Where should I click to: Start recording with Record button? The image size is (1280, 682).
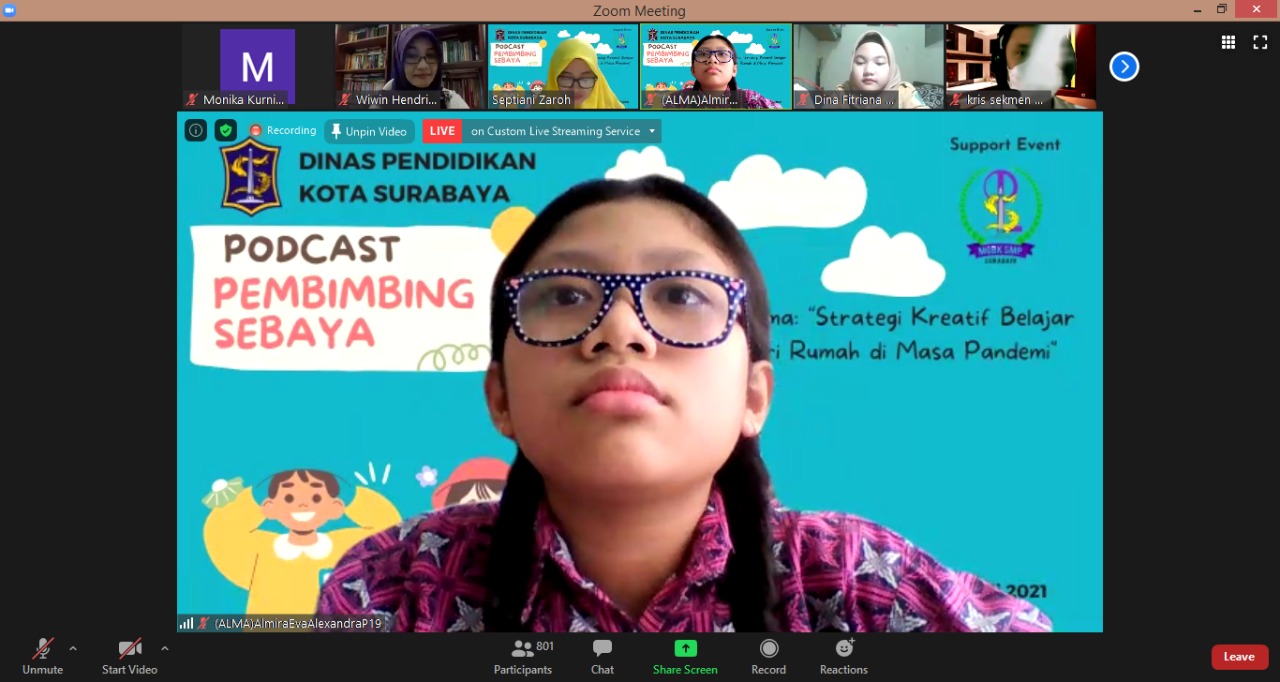(x=768, y=656)
